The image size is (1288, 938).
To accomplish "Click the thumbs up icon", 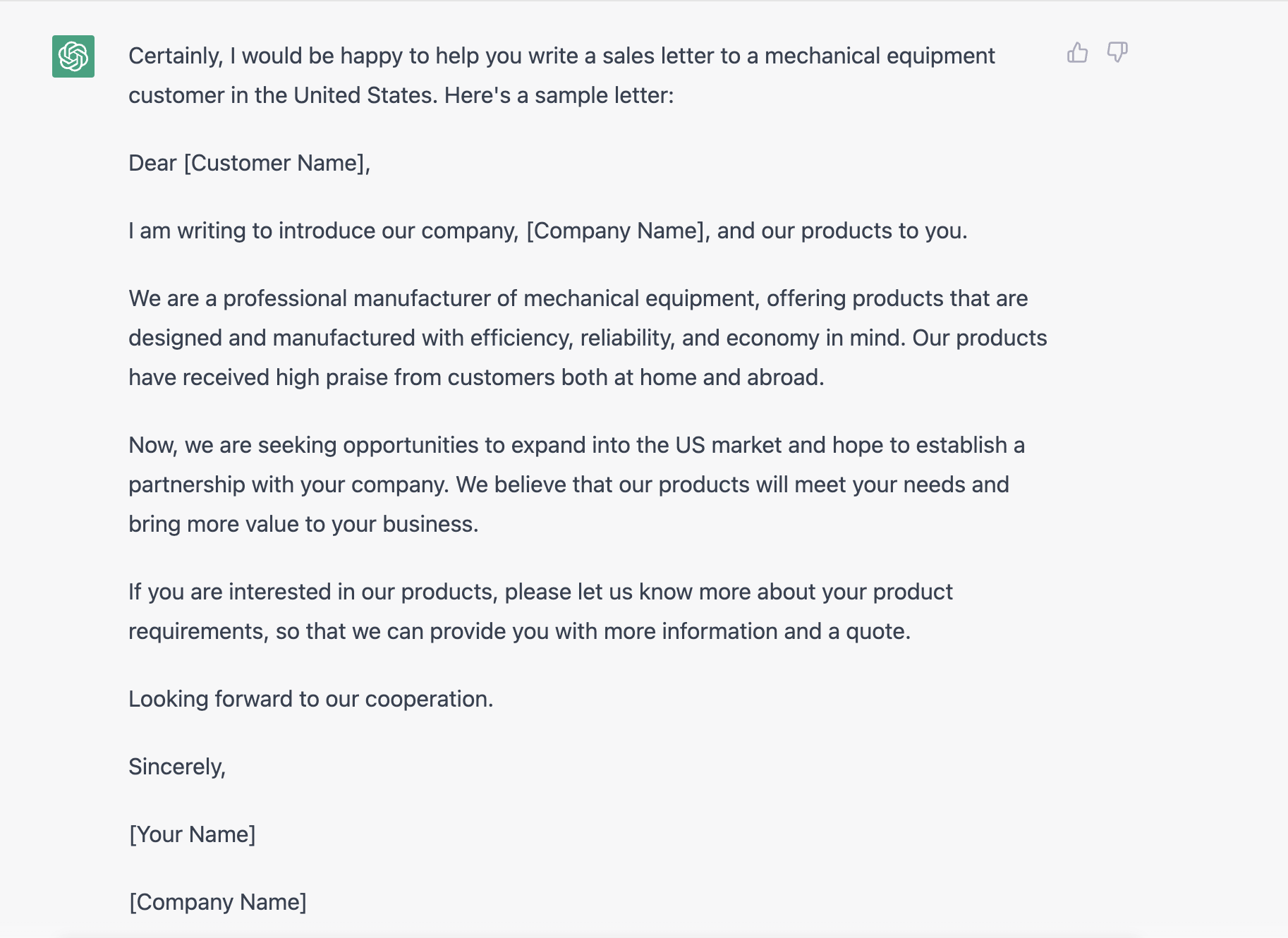I will [x=1077, y=52].
